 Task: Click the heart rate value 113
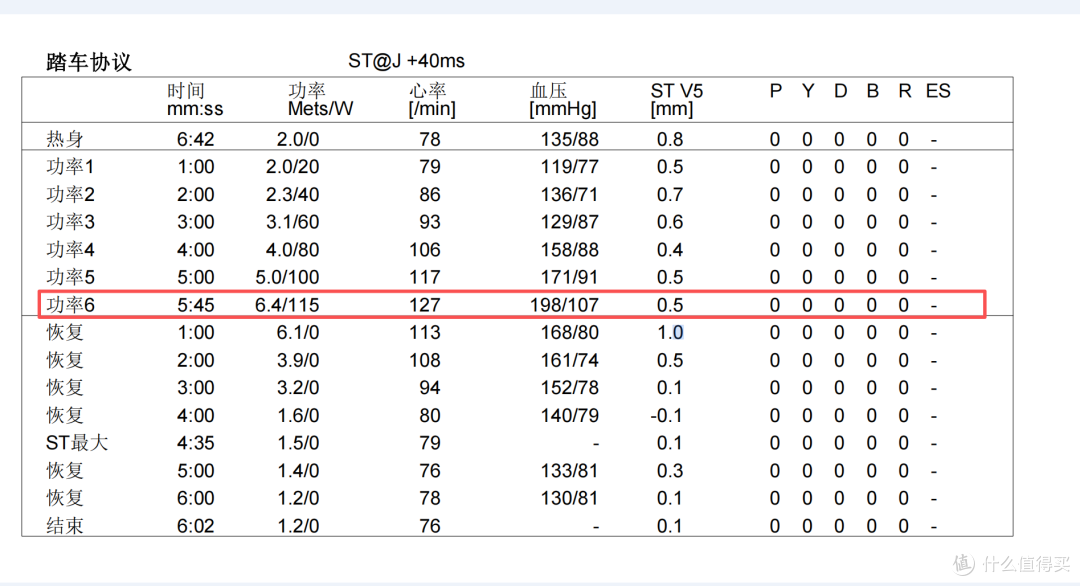tap(425, 333)
